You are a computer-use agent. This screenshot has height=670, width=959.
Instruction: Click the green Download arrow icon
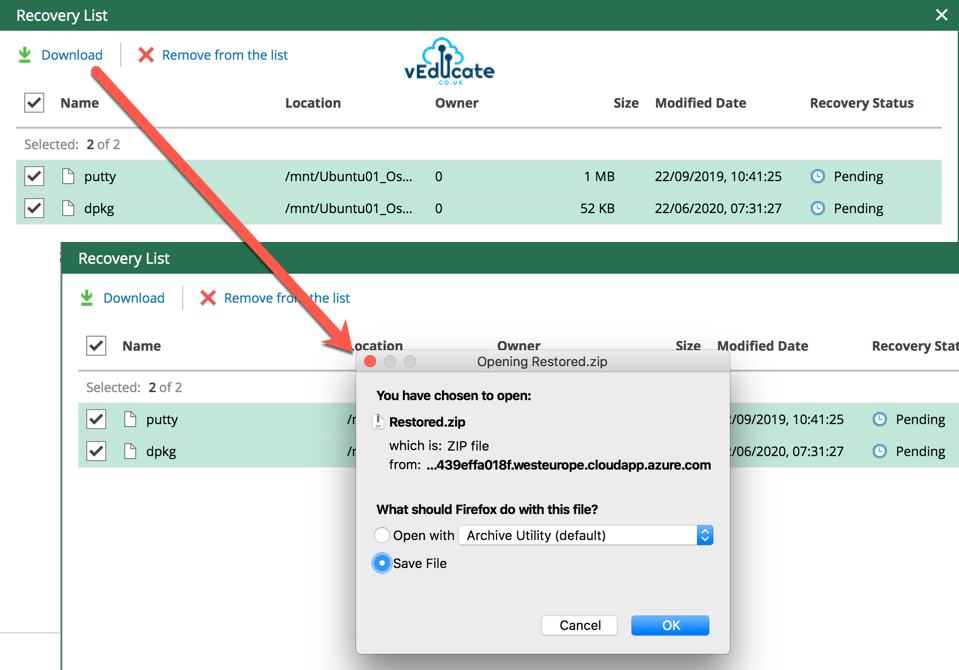click(23, 55)
